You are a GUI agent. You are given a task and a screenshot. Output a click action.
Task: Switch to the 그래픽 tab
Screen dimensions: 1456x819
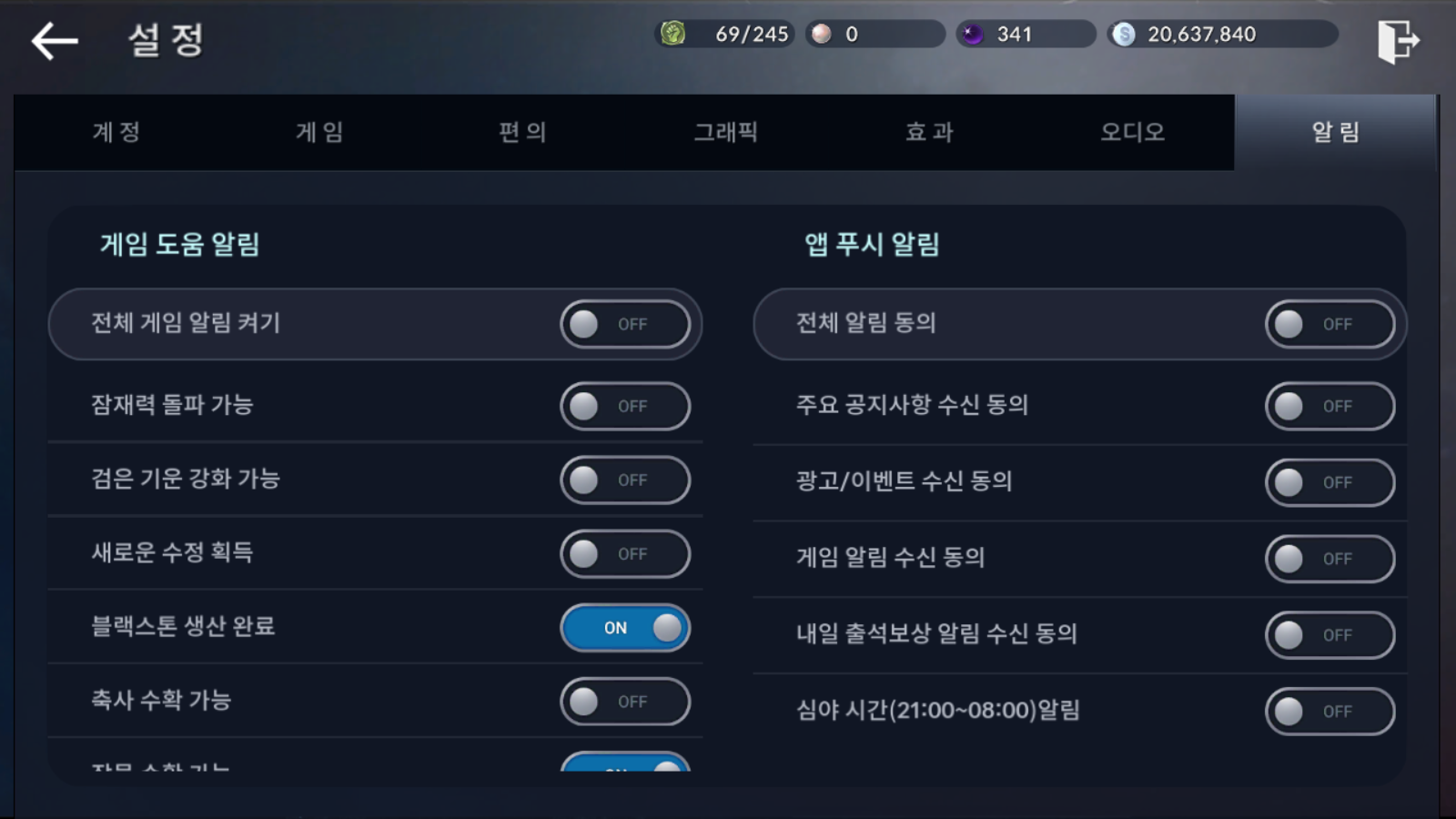[725, 132]
